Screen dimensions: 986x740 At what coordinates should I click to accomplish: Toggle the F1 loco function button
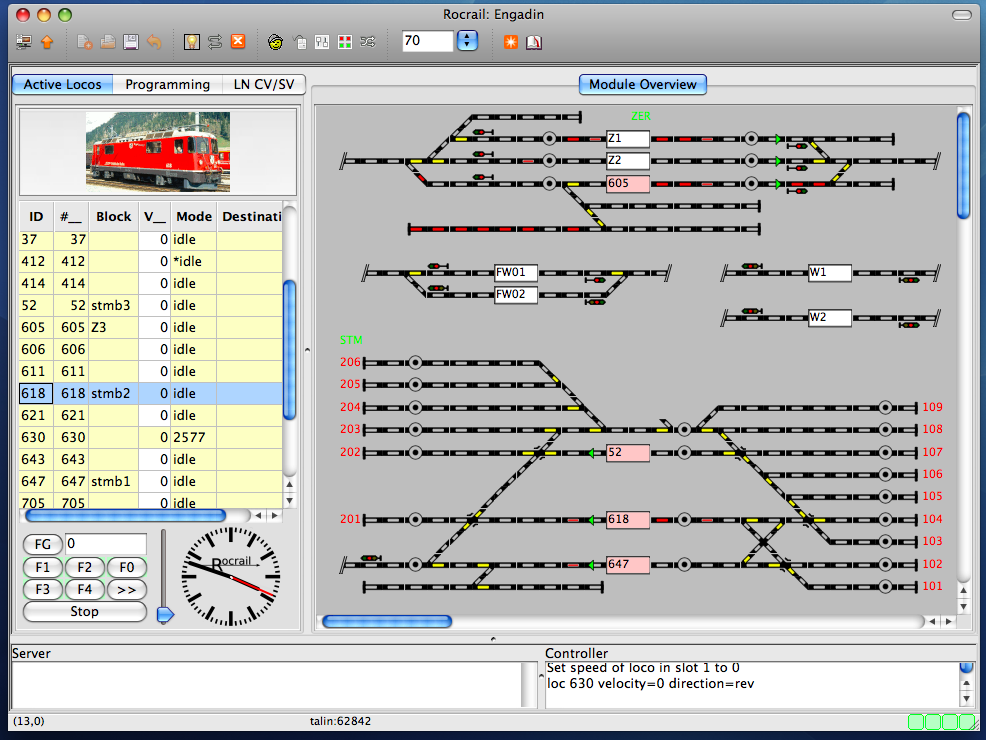point(42,567)
